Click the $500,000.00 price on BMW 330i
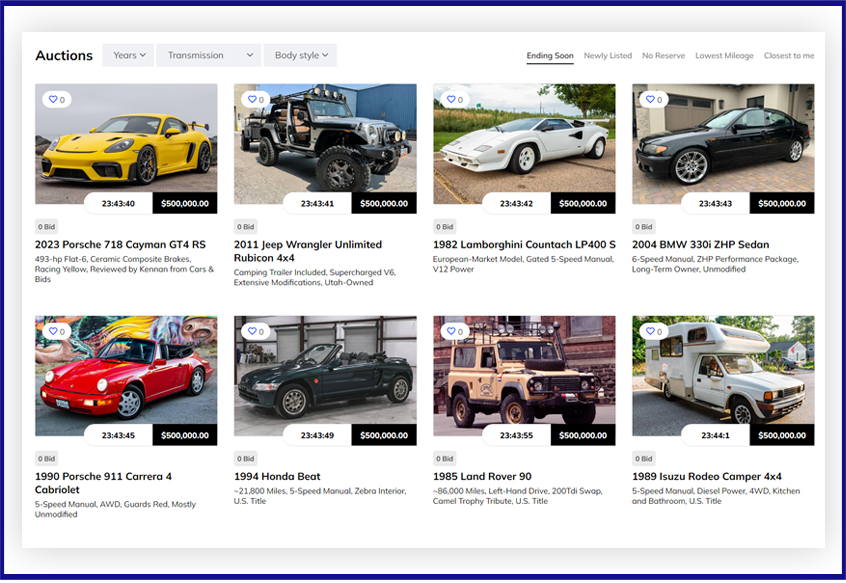Viewport: 846px width, 583px height. pos(782,203)
